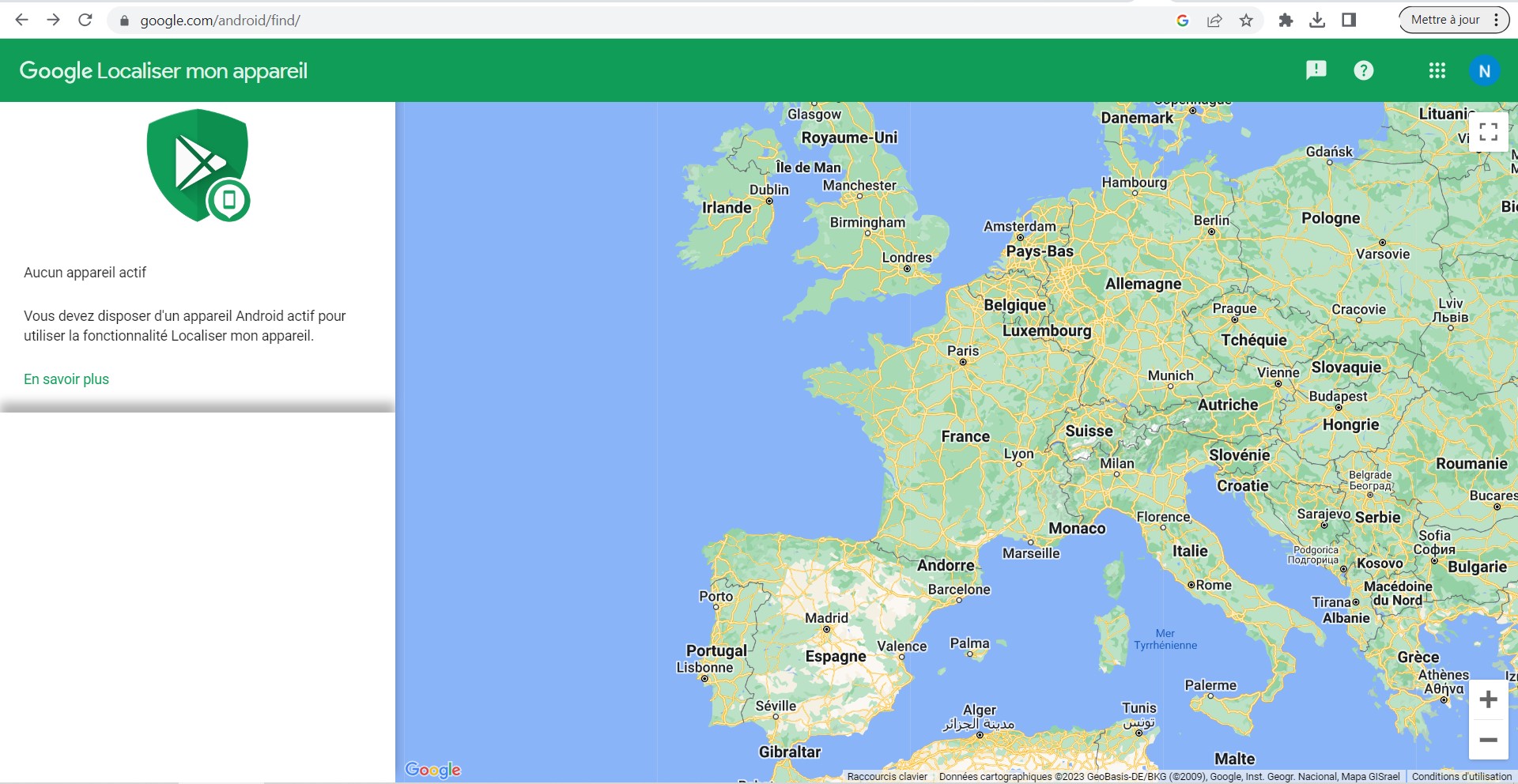
Task: Toggle the browser side panel
Action: [x=1349, y=21]
